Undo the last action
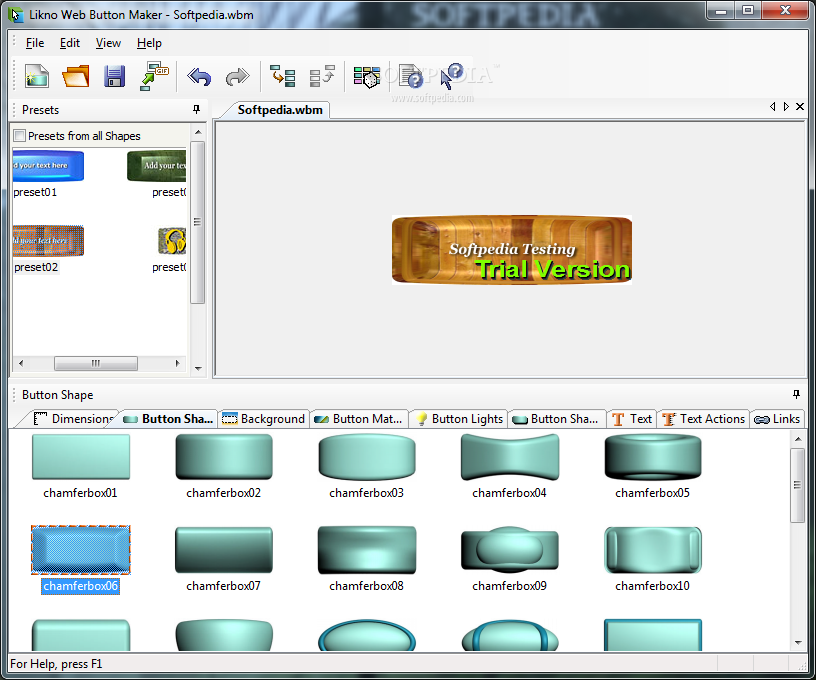Image resolution: width=816 pixels, height=680 pixels. coord(199,77)
